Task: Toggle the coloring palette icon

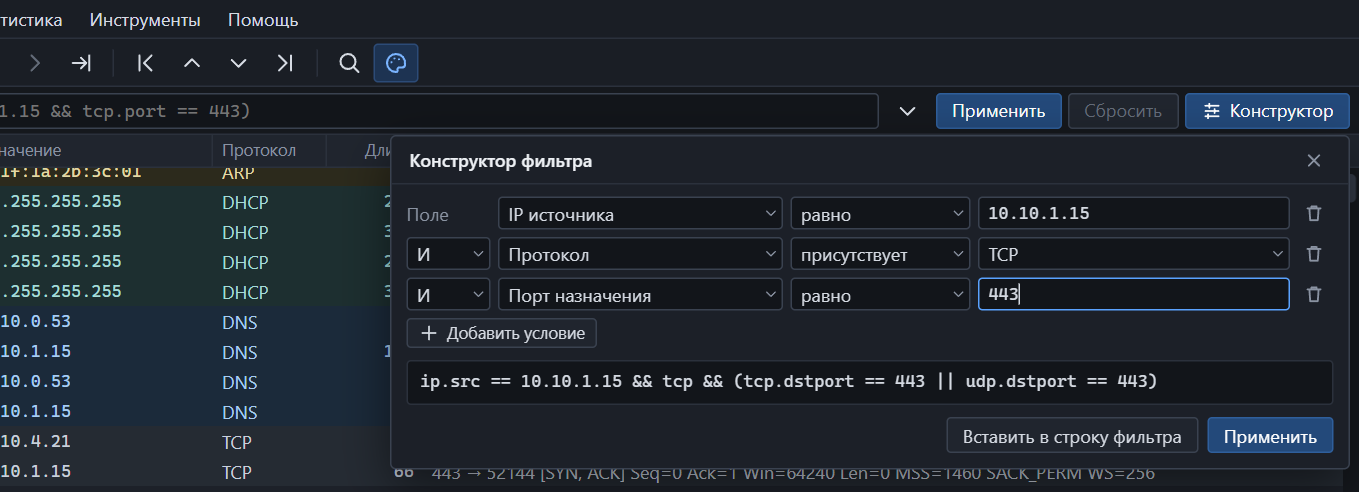Action: (x=396, y=63)
